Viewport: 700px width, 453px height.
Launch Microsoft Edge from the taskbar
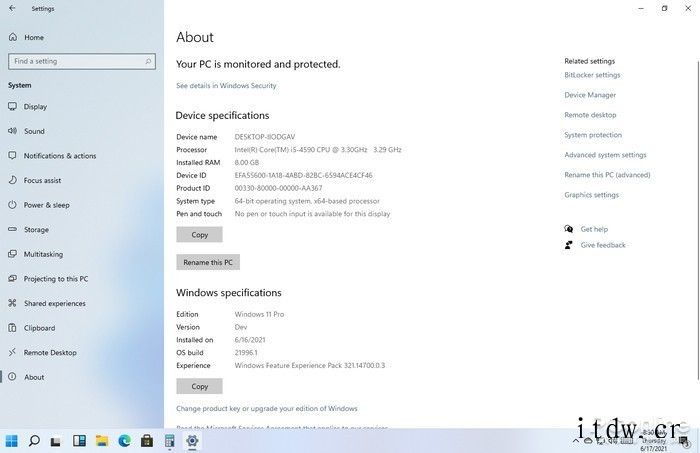pyautogui.click(x=125, y=441)
